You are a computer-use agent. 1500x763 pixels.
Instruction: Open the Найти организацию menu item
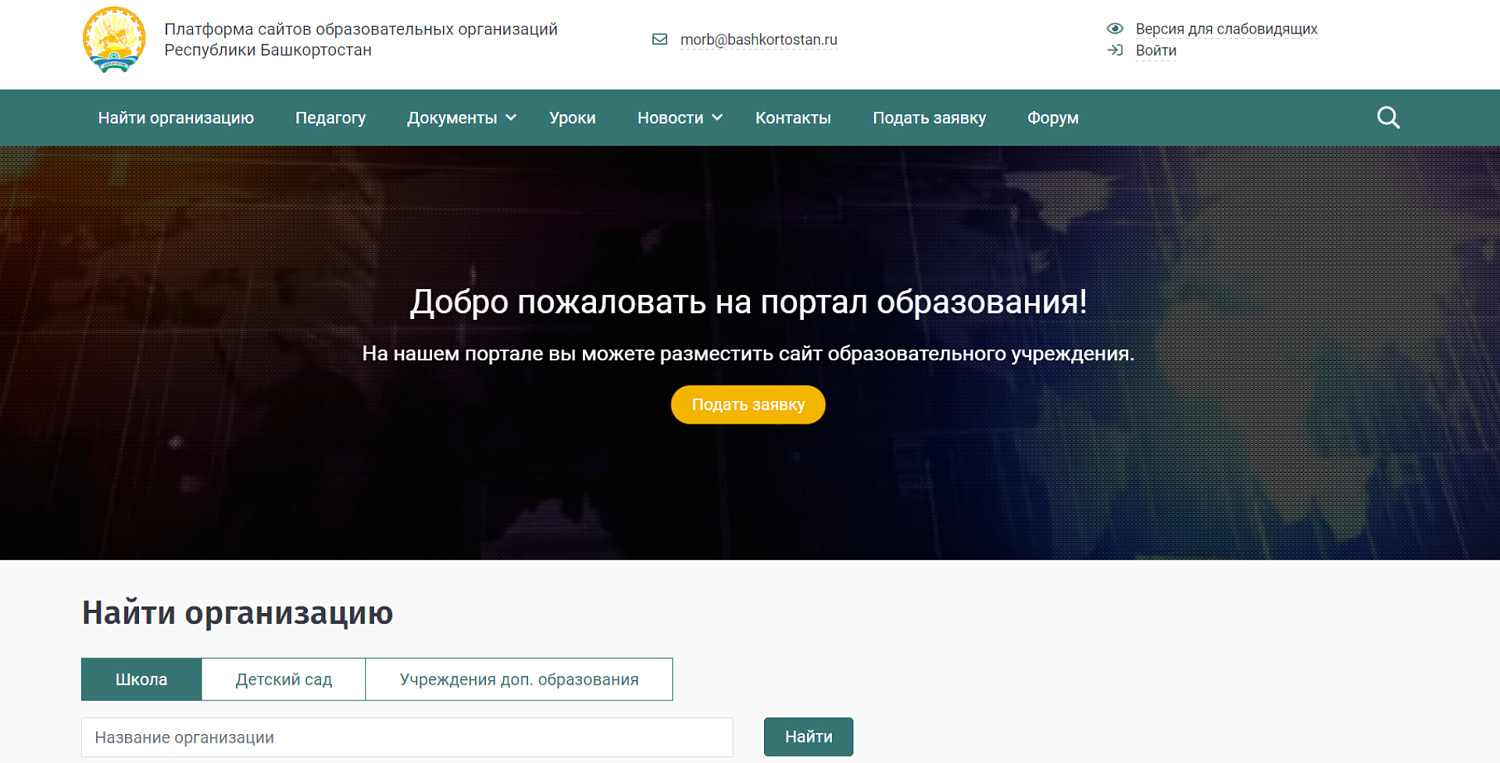(176, 118)
